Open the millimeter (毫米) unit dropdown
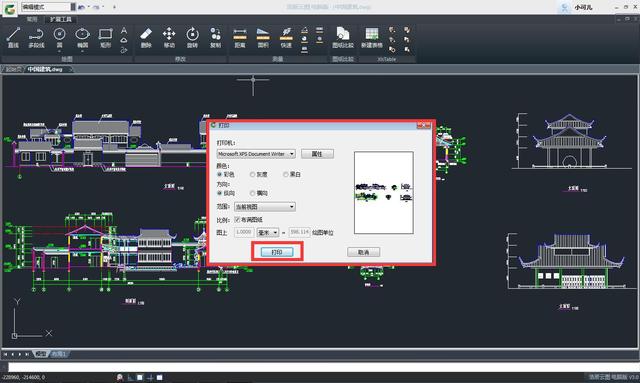 pos(267,232)
